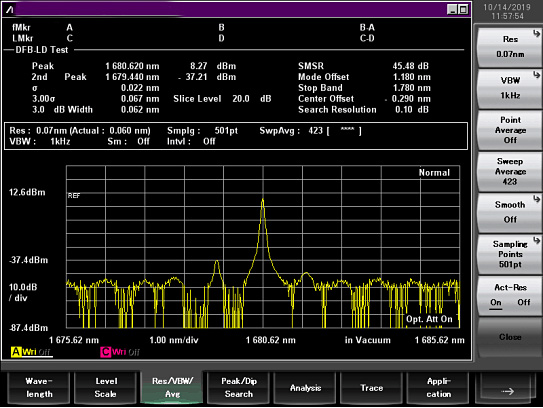Viewport: 543px width, 408px height.
Task: Toggle Act-Res to Off
Action: [x=524, y=302]
